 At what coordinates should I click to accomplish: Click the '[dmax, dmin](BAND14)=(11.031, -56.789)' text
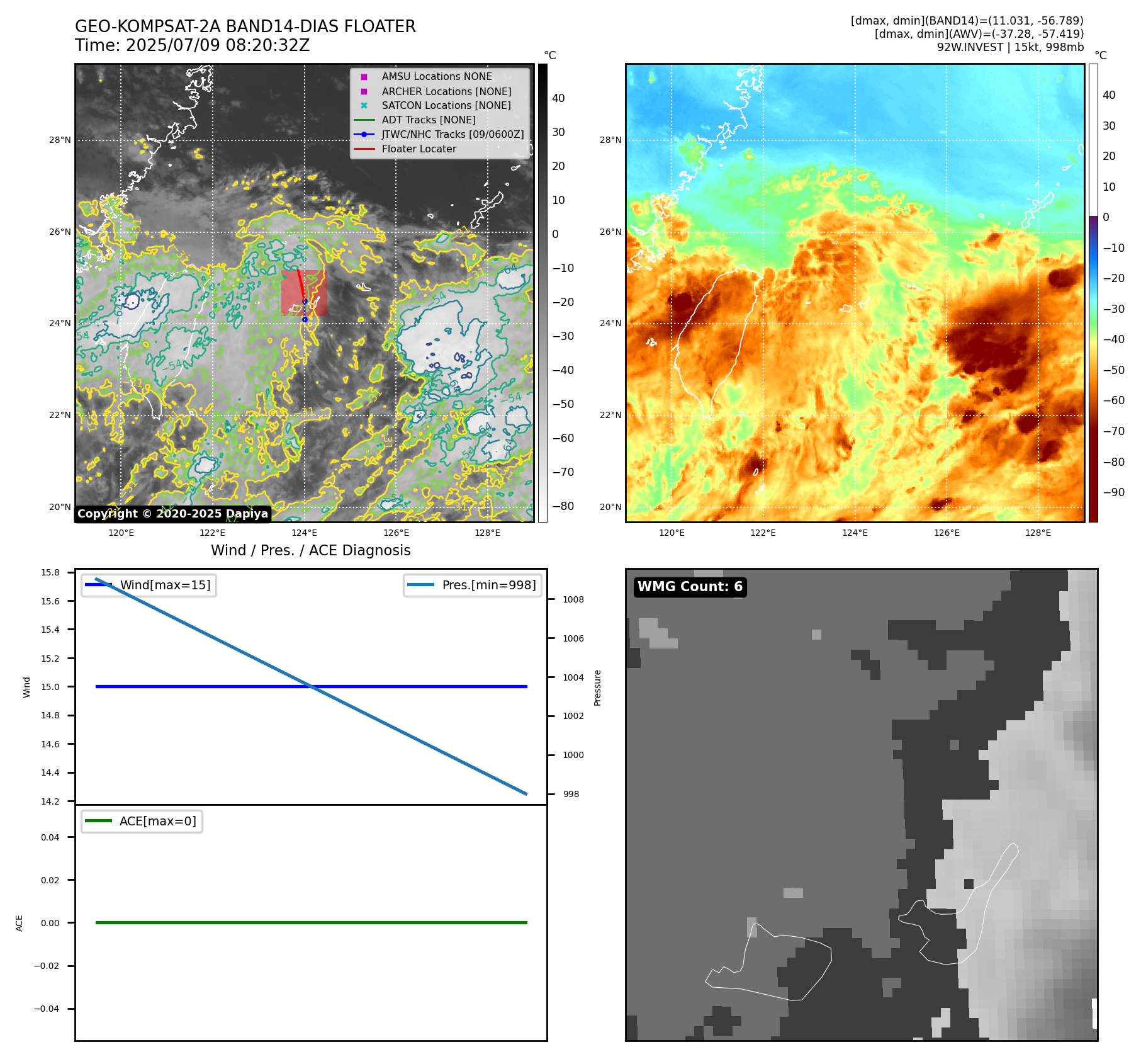(967, 21)
